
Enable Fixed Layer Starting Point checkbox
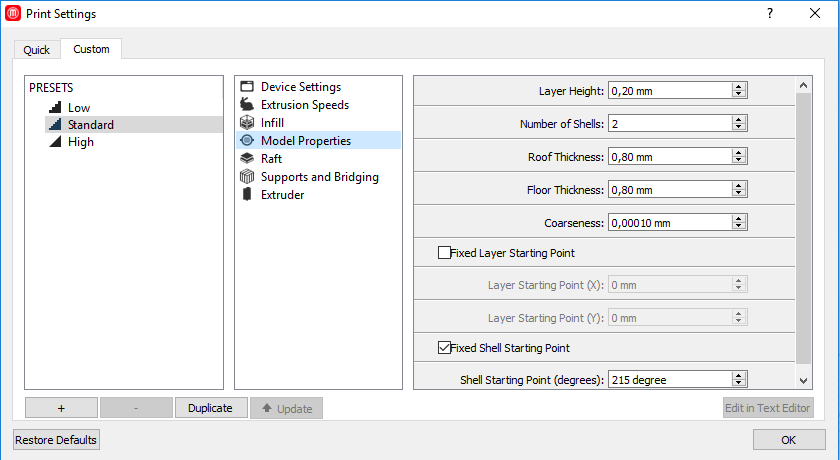(x=445, y=253)
